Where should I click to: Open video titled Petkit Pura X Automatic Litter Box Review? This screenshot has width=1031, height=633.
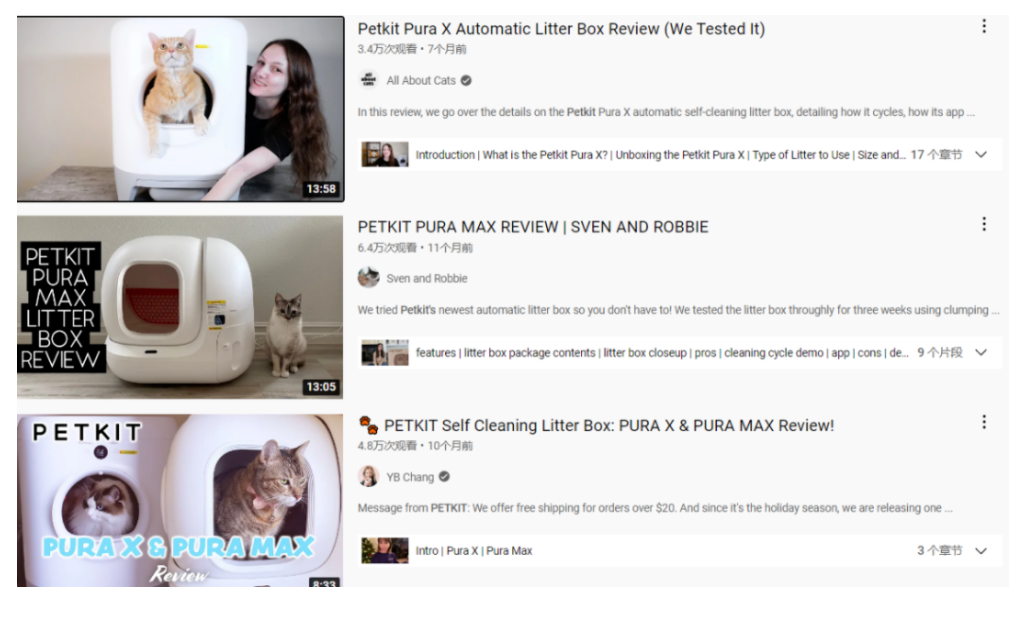pos(561,29)
